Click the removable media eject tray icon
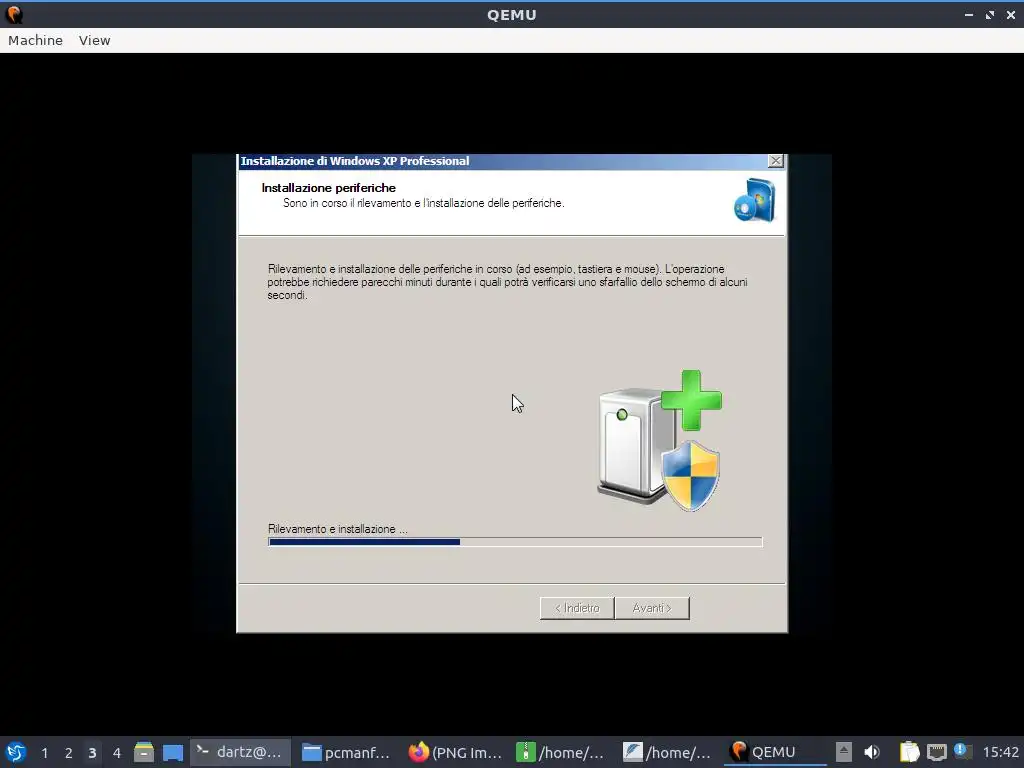The image size is (1024, 768). pos(844,752)
